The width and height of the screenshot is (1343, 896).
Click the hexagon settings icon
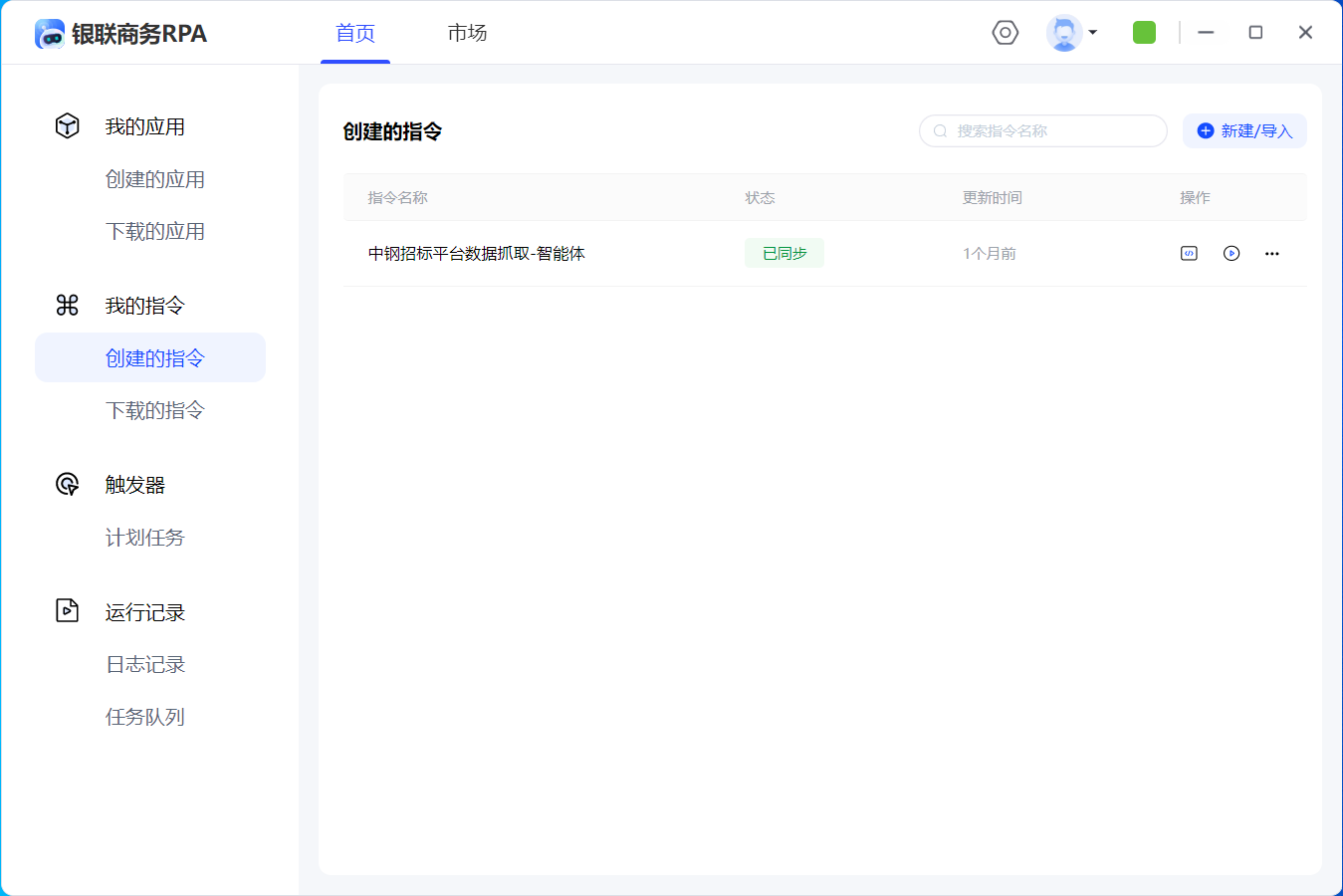click(x=1006, y=33)
